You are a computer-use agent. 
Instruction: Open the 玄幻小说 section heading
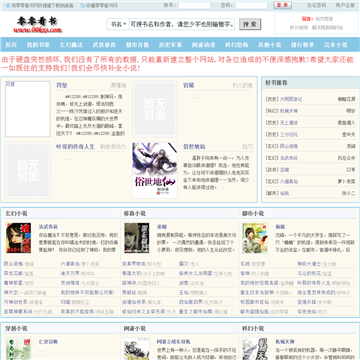tap(16, 213)
